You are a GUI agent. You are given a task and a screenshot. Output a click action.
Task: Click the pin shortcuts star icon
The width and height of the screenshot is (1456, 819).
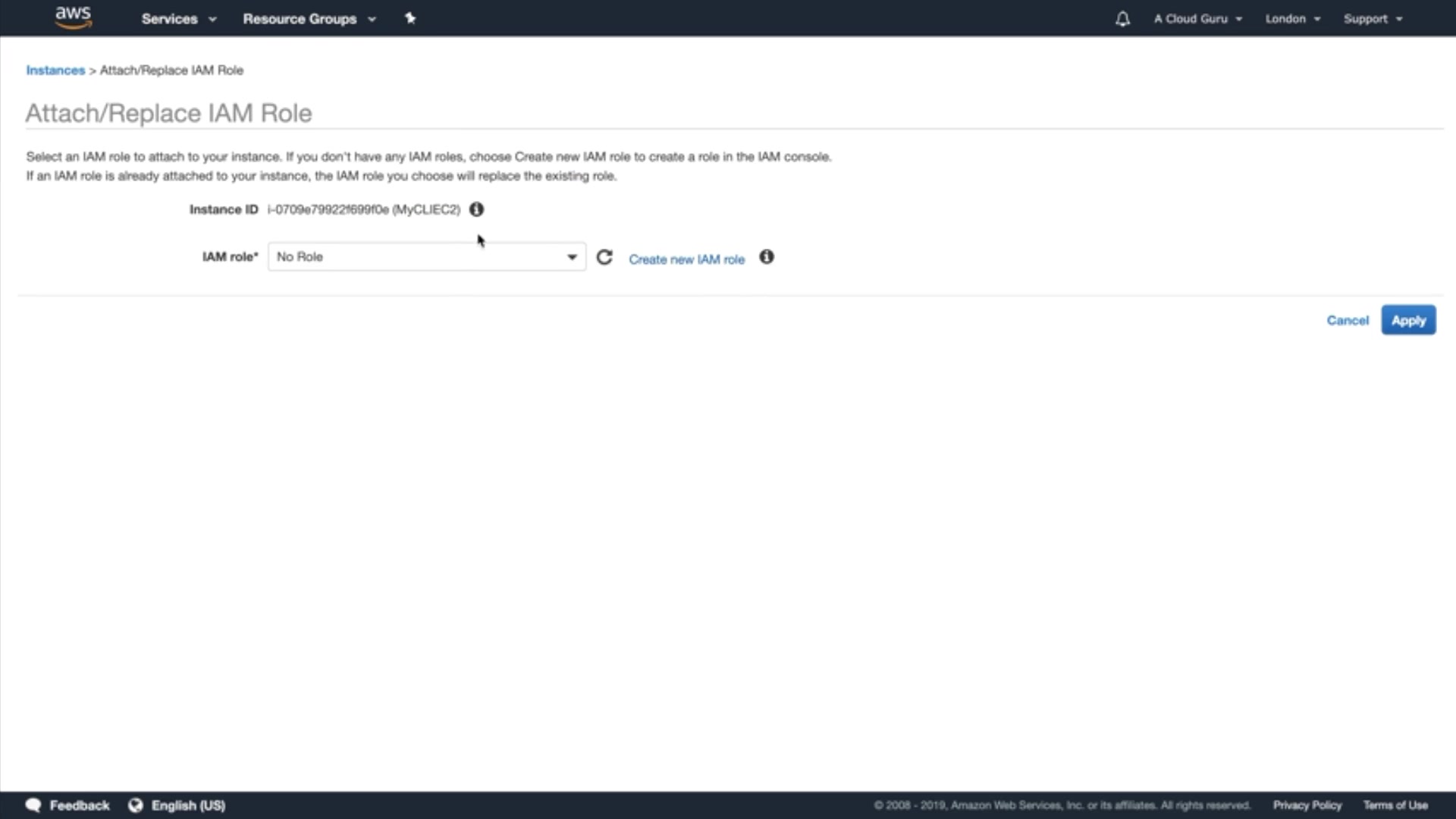410,18
